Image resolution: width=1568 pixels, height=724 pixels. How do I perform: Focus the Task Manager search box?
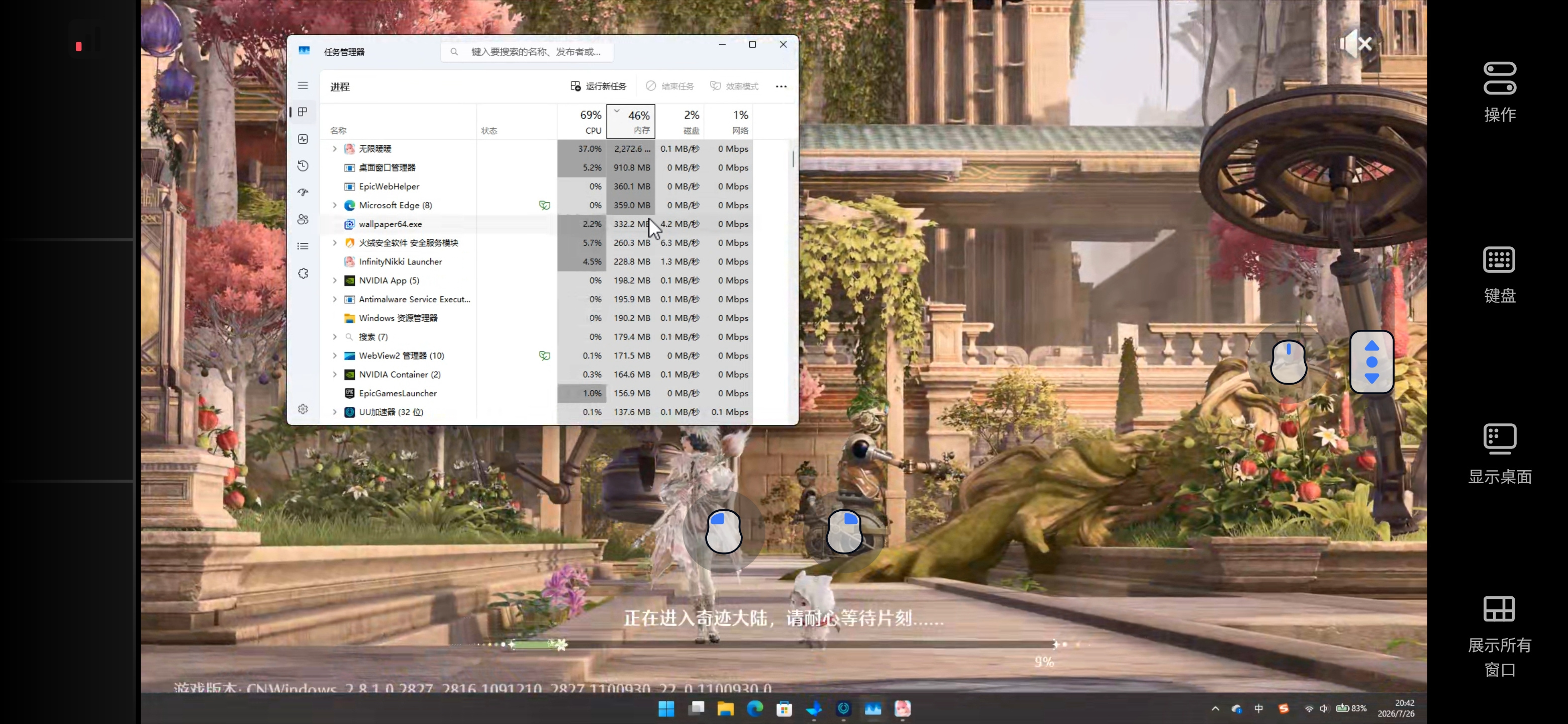(527, 52)
